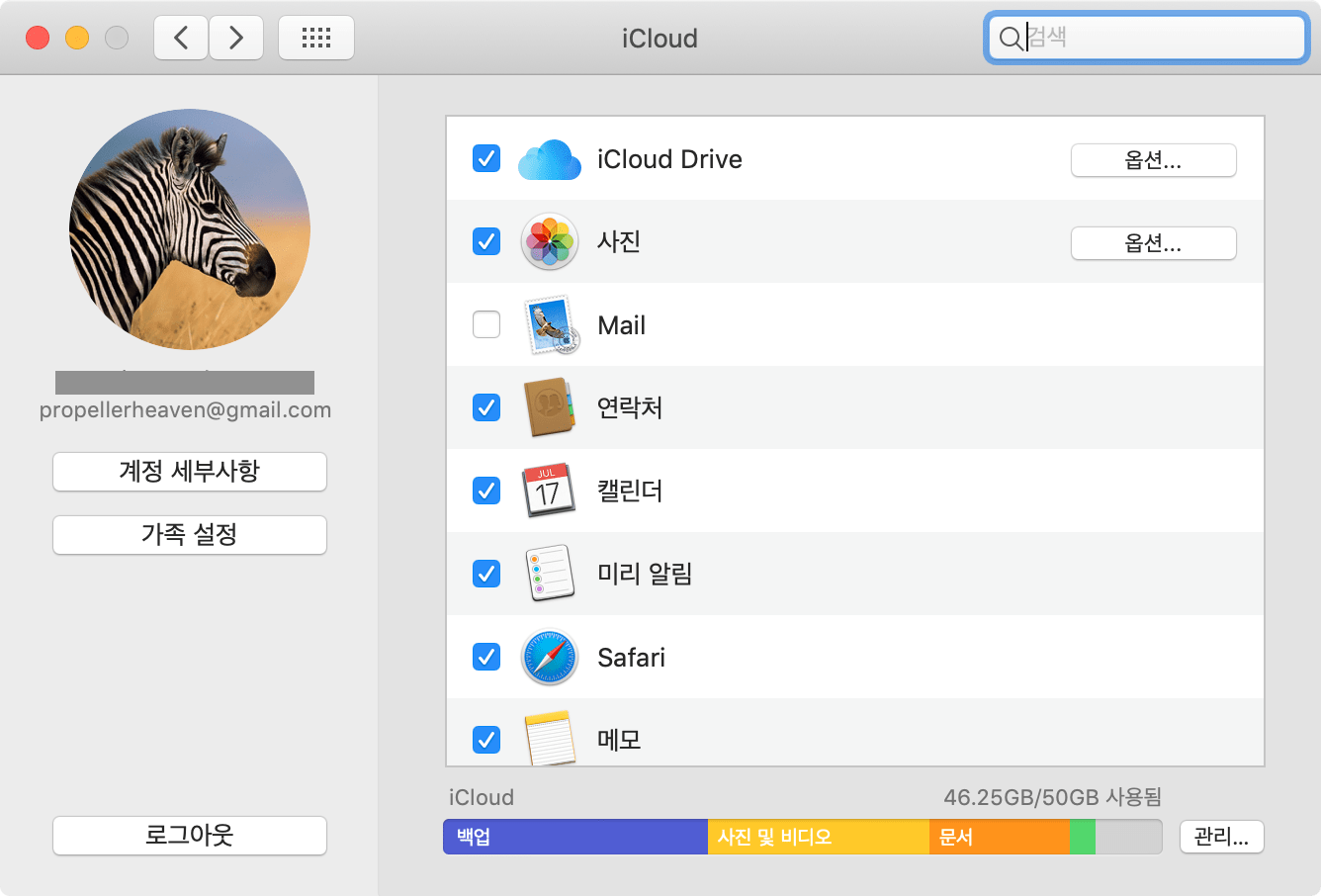Viewport: 1321px width, 896px height.
Task: Disable the Safari sync checkbox
Action: click(486, 657)
